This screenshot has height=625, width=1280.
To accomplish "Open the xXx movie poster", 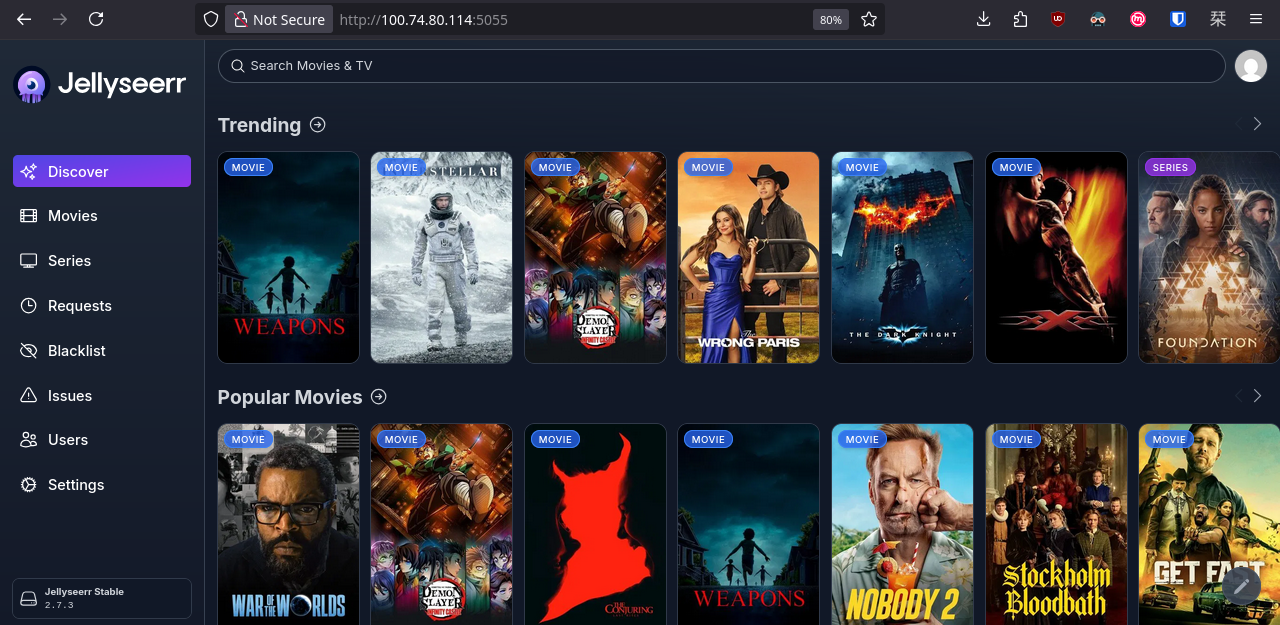I will pyautogui.click(x=1056, y=257).
